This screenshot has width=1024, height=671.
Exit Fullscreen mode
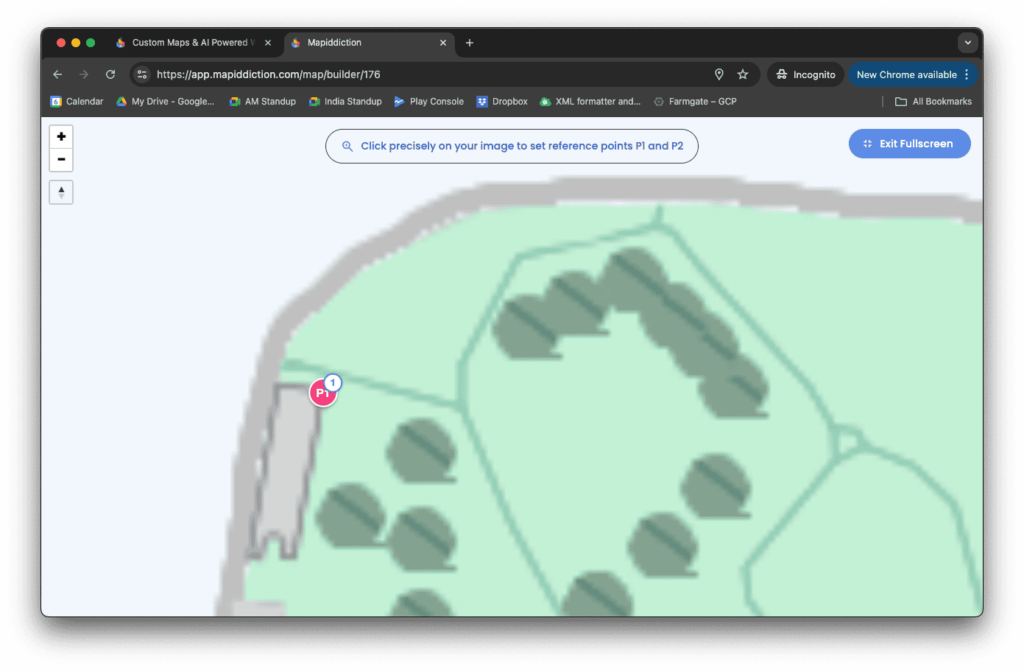pos(909,144)
